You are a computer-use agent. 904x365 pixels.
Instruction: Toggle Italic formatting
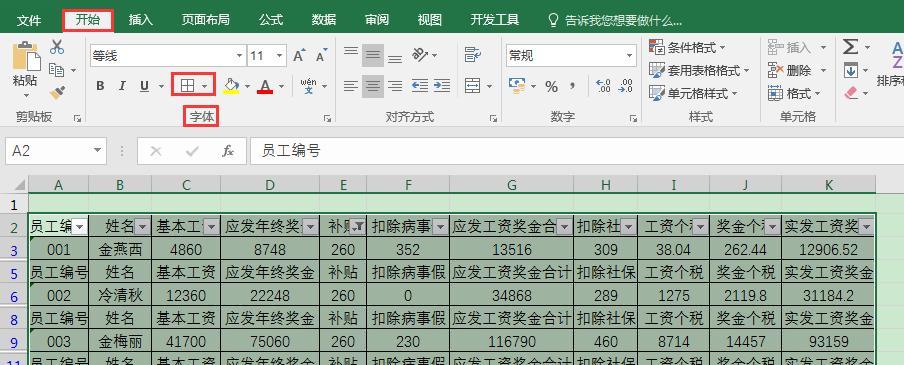(122, 86)
